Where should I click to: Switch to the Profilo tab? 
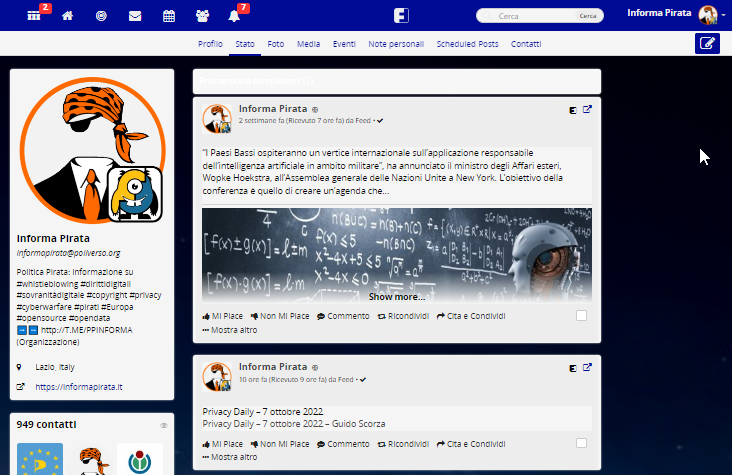click(x=210, y=44)
